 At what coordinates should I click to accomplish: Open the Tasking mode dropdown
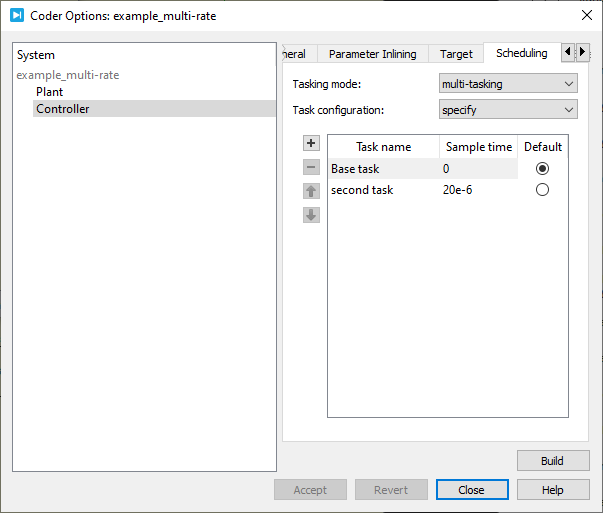pyautogui.click(x=508, y=84)
